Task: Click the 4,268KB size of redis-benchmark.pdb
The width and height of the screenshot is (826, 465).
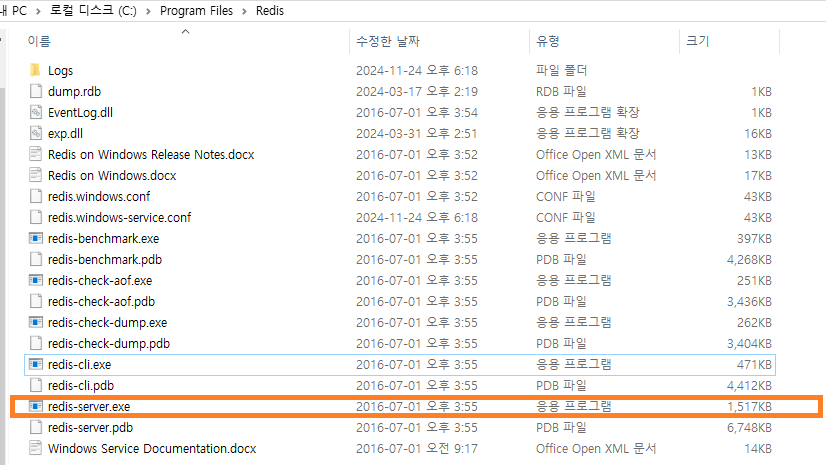Action: (750, 259)
